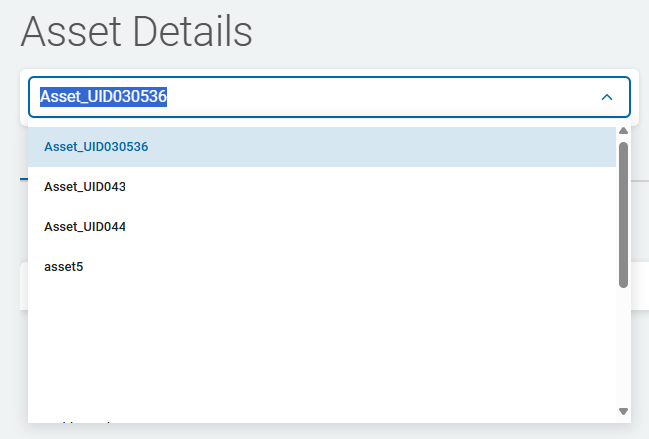The height and width of the screenshot is (439, 649).
Task: Select the highlighted Asset_UID030536 option
Action: tap(96, 147)
